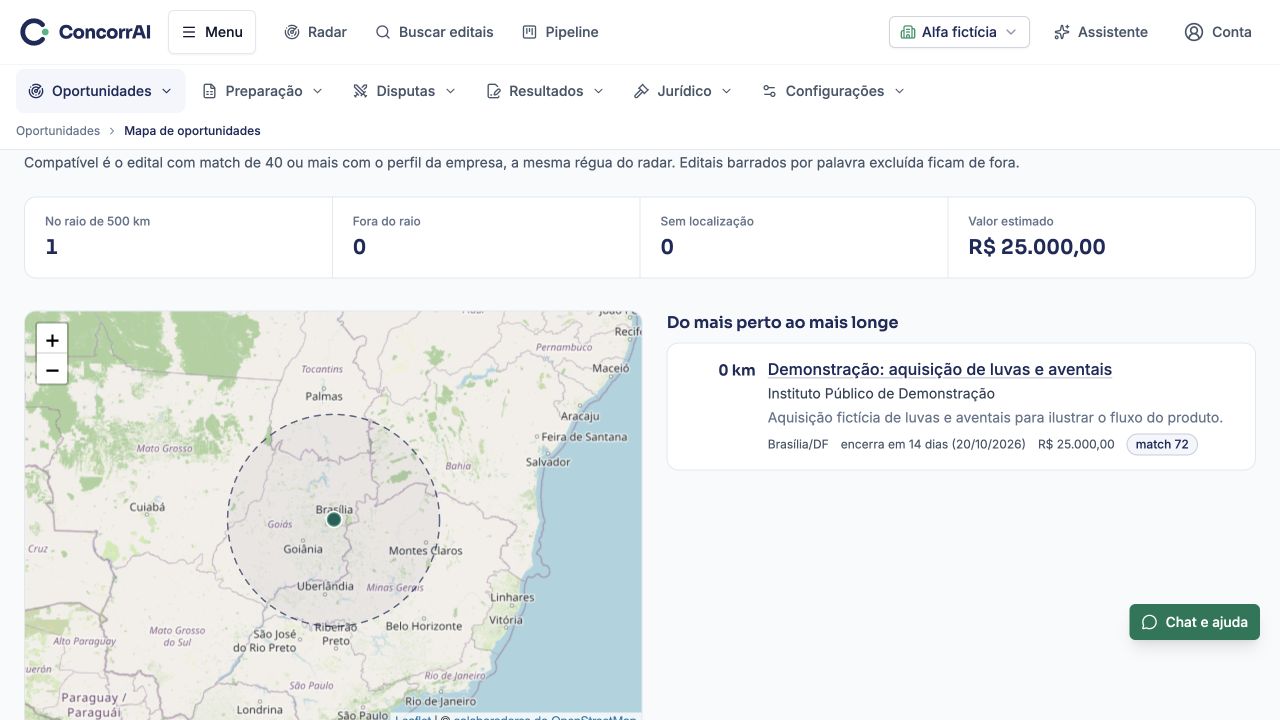Click the Jurídico gavel icon
Image resolution: width=1280 pixels, height=720 pixels.
[x=642, y=91]
